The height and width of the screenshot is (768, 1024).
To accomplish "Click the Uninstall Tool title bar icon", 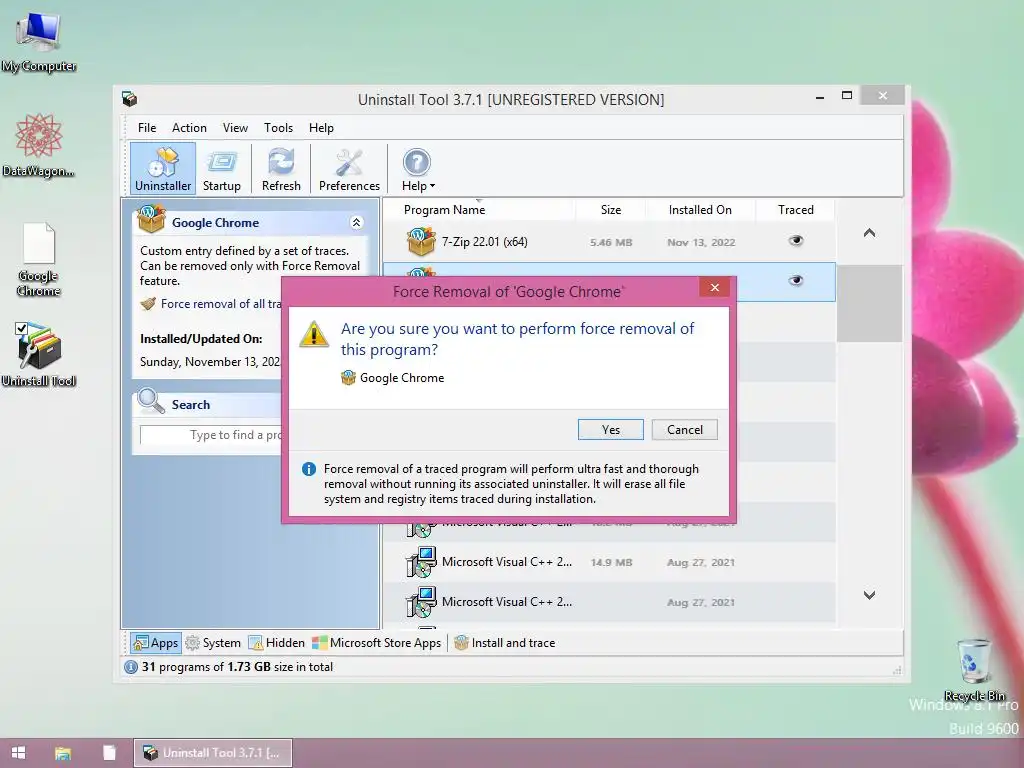I will (129, 99).
